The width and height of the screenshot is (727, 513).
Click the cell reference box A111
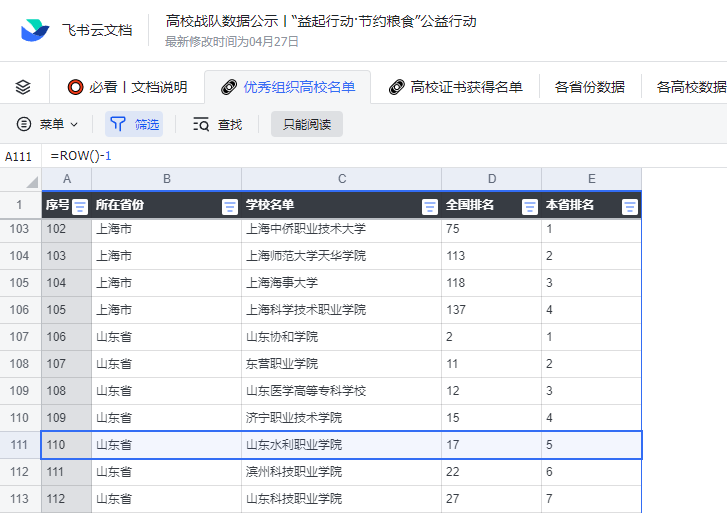pos(18,156)
